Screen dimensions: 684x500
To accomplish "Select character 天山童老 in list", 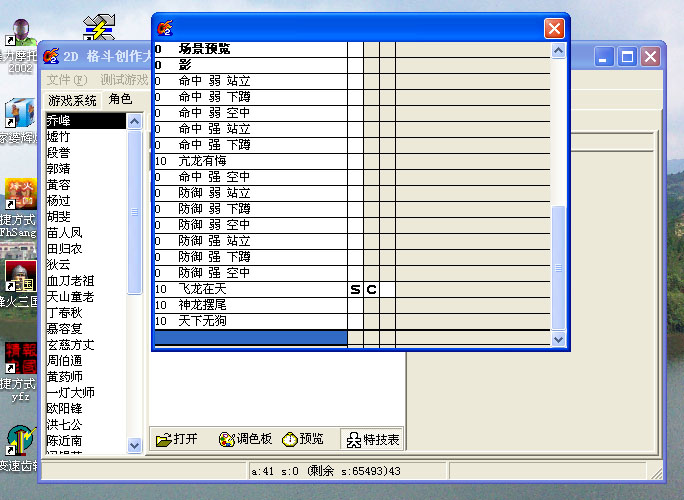I will (86, 297).
